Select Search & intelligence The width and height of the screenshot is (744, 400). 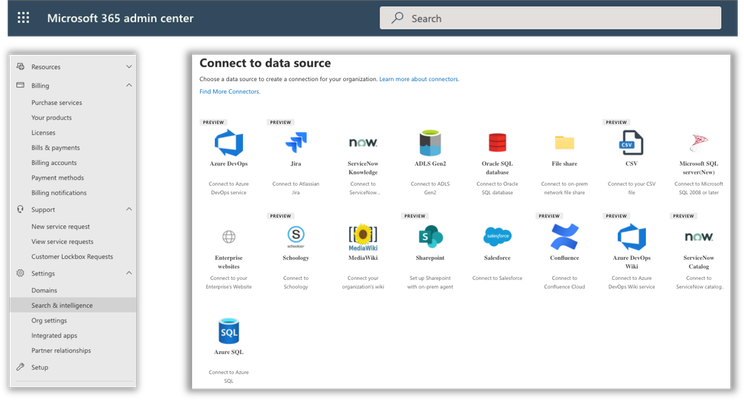[x=73, y=305]
